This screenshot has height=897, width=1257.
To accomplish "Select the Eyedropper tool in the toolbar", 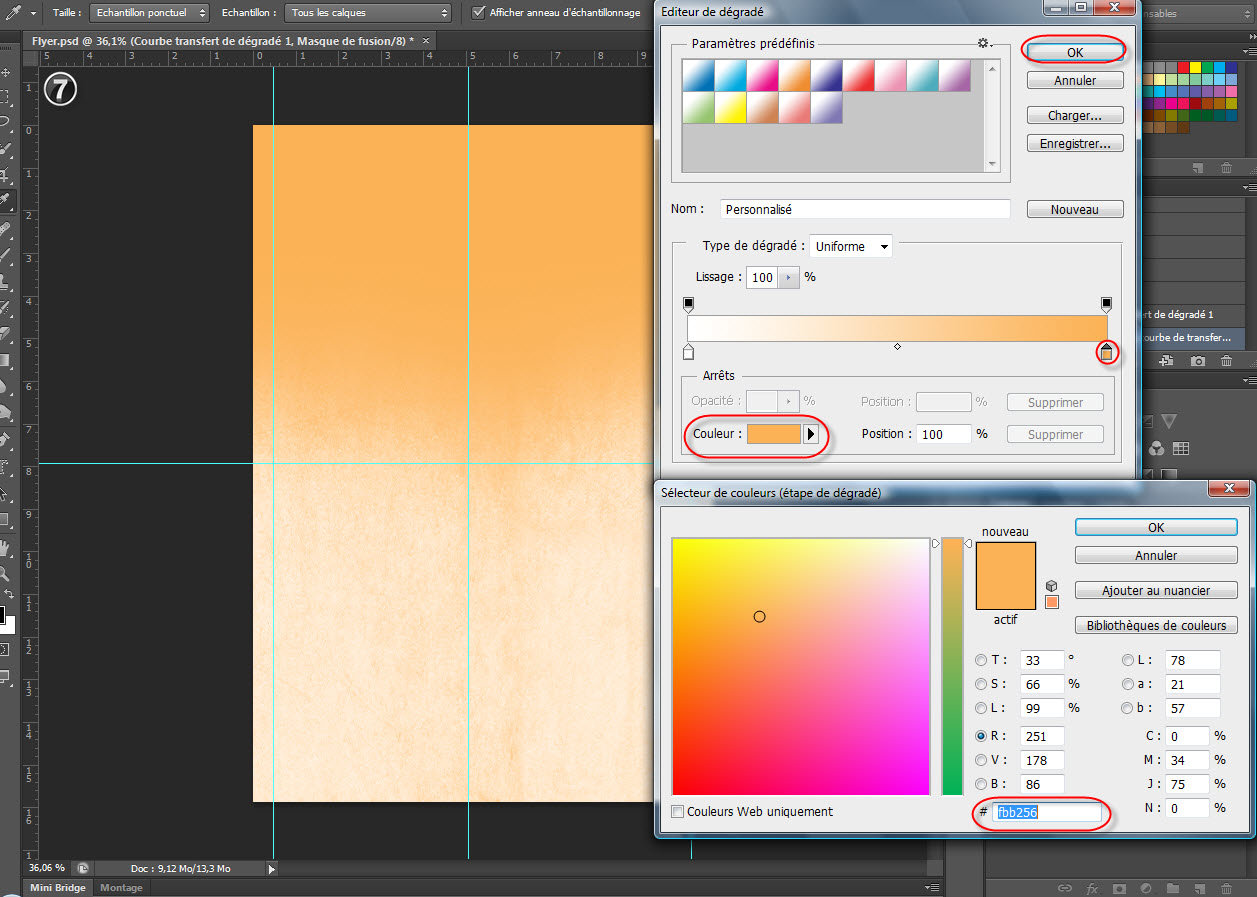I will click(x=6, y=200).
